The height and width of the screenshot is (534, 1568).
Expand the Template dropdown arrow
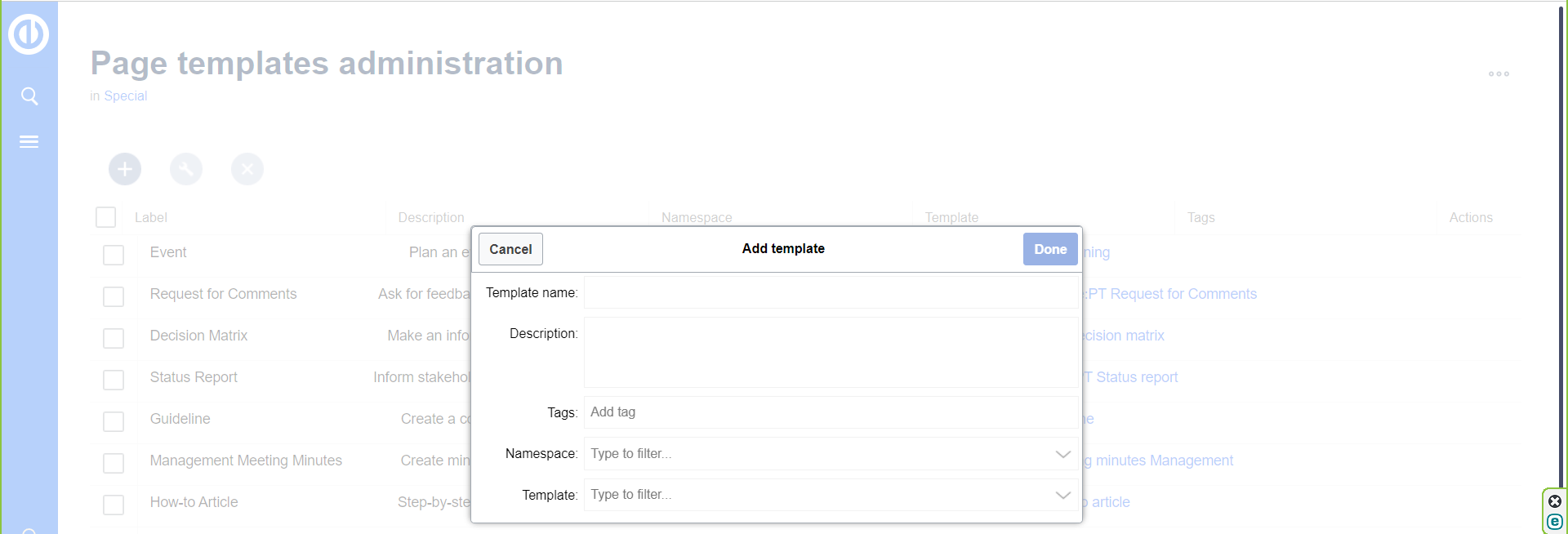(x=1062, y=495)
